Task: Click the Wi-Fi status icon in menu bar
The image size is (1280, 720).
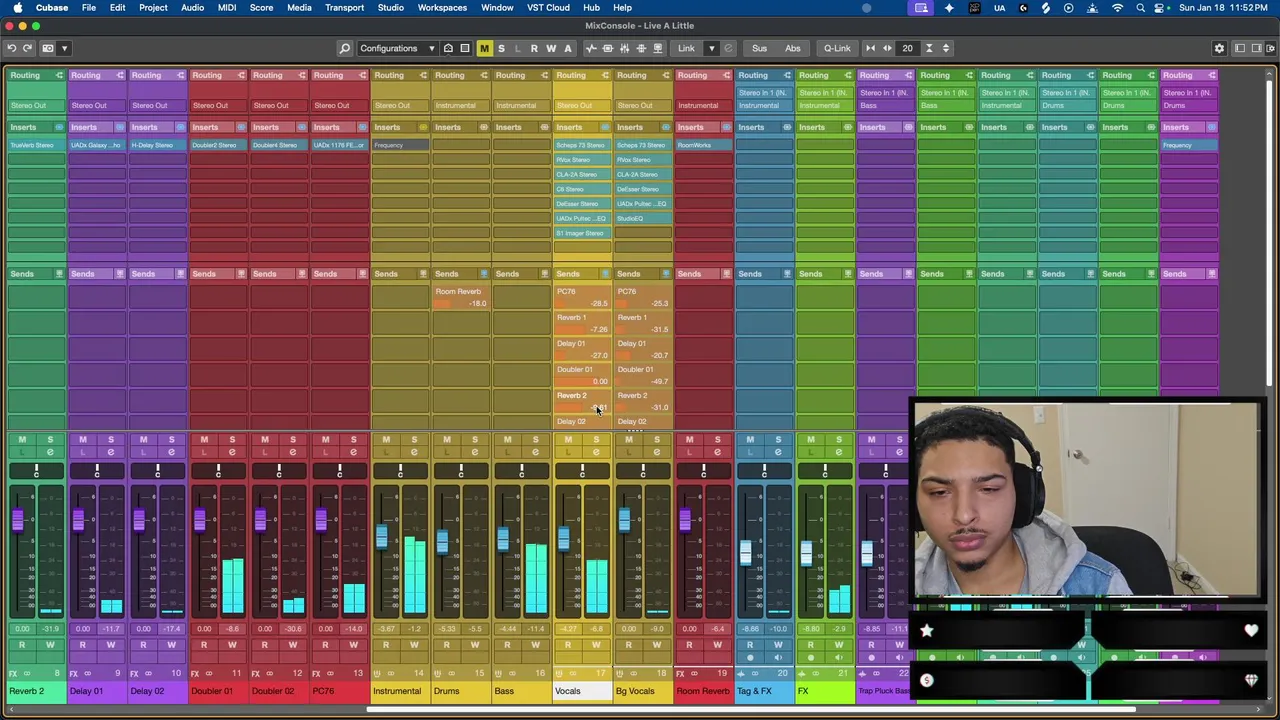Action: pos(1116,8)
